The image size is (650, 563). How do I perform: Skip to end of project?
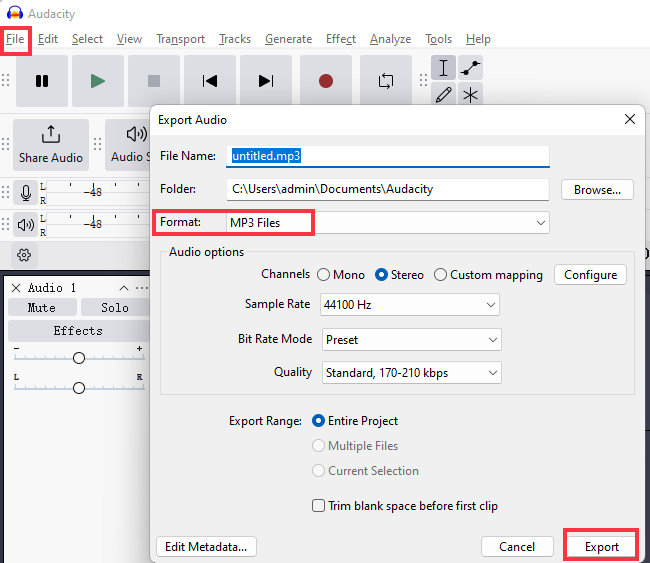pyautogui.click(x=266, y=81)
